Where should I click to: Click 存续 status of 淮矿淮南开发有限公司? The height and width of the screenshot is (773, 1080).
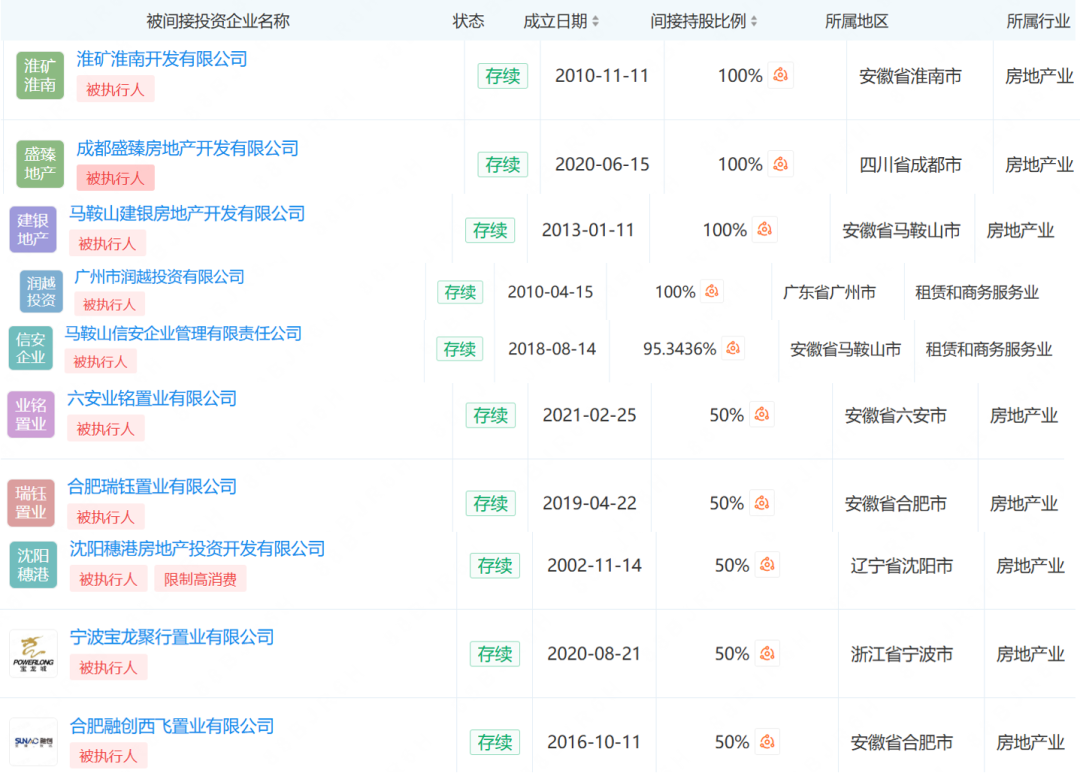(503, 76)
